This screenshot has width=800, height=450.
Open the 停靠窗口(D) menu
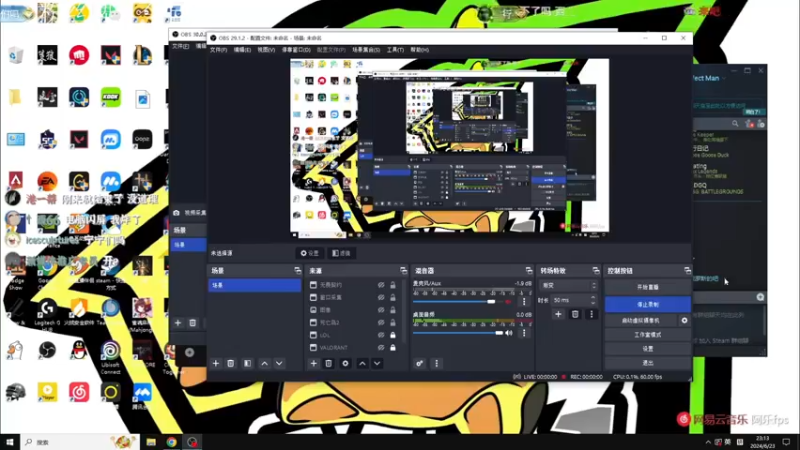(x=296, y=50)
